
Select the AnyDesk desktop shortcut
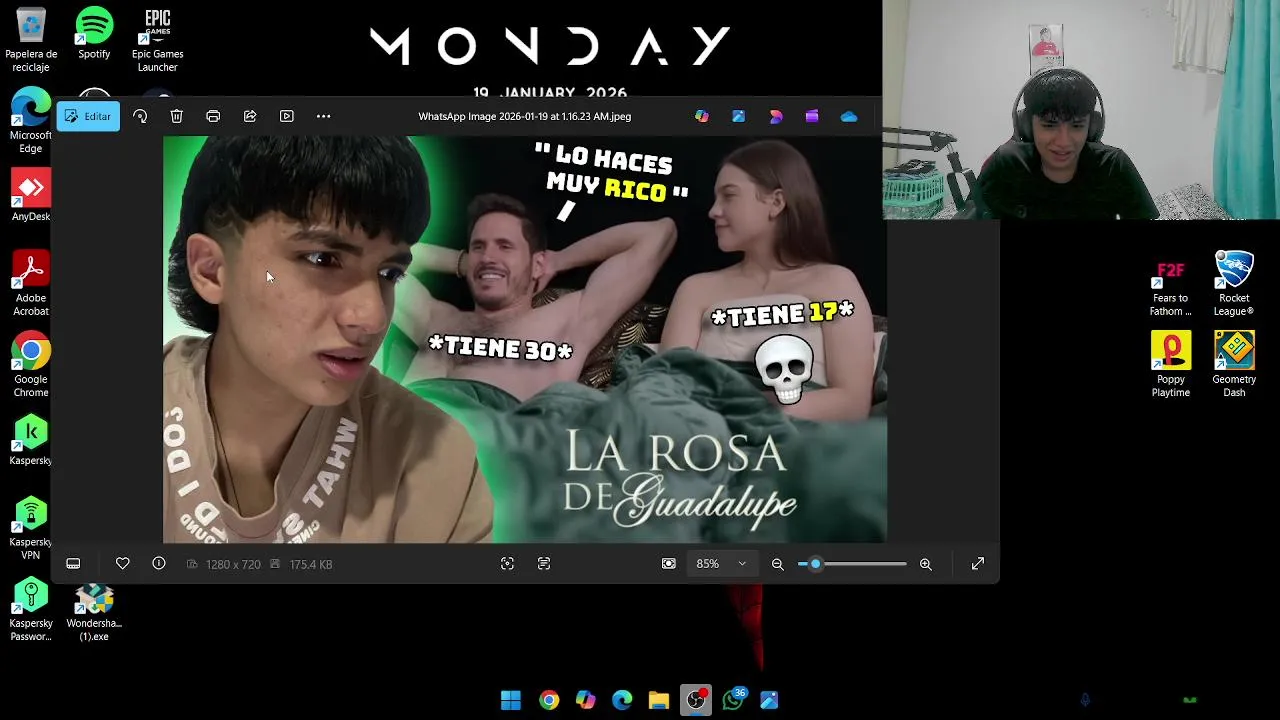pos(31,195)
